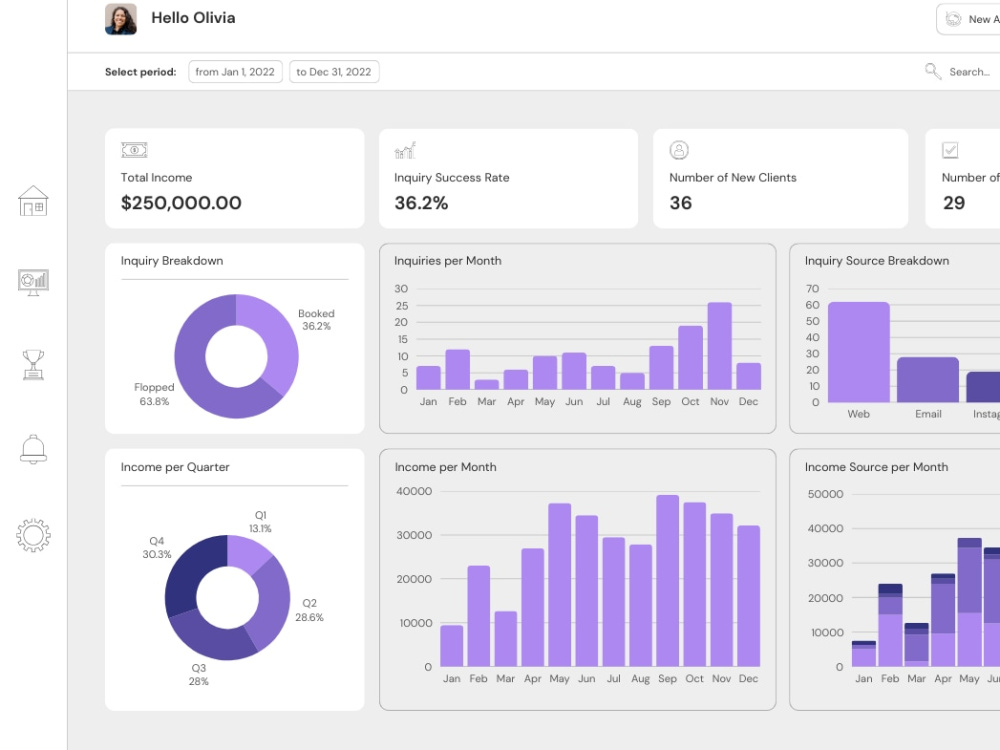Click the 'Inquiries per Month' chart title
Screen dimensions: 1000x750
coord(448,261)
